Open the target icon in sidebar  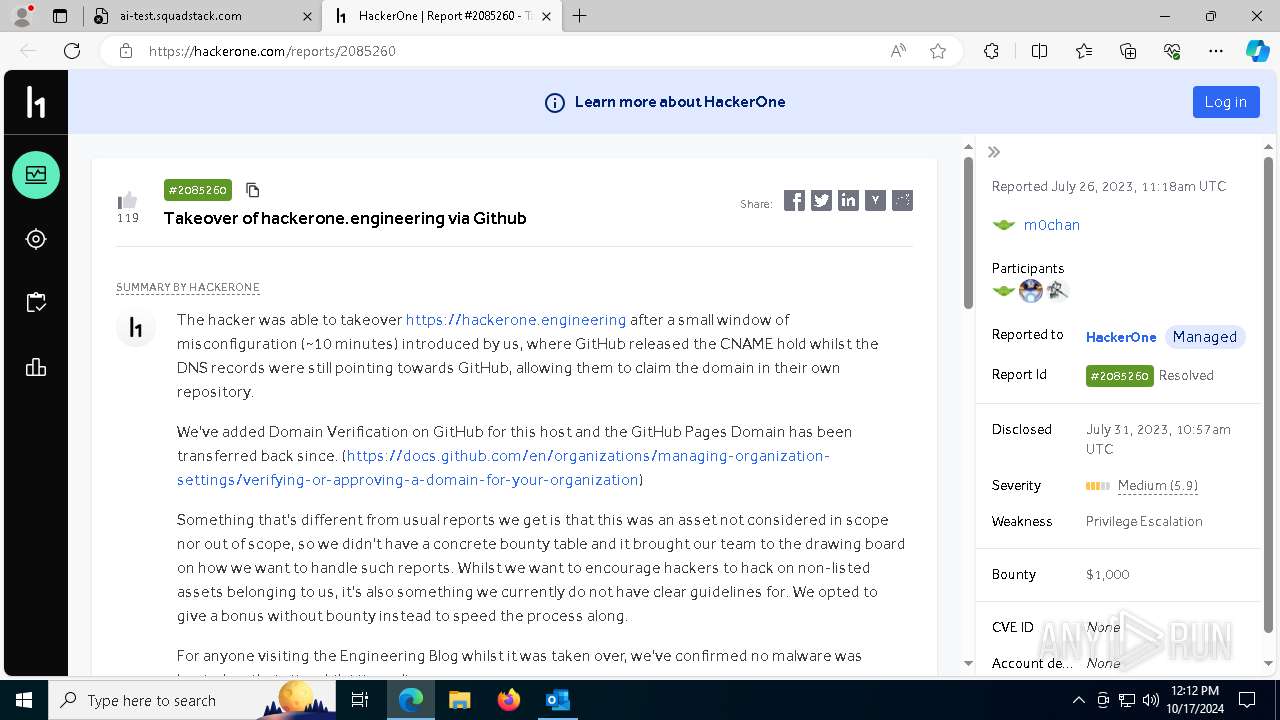[x=36, y=239]
